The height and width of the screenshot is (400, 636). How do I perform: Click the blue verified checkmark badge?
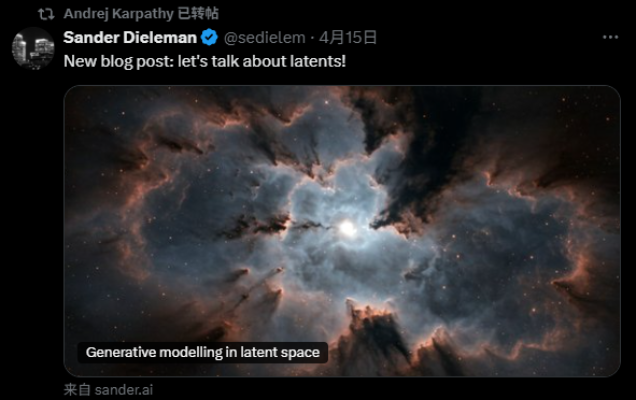[x=209, y=38]
